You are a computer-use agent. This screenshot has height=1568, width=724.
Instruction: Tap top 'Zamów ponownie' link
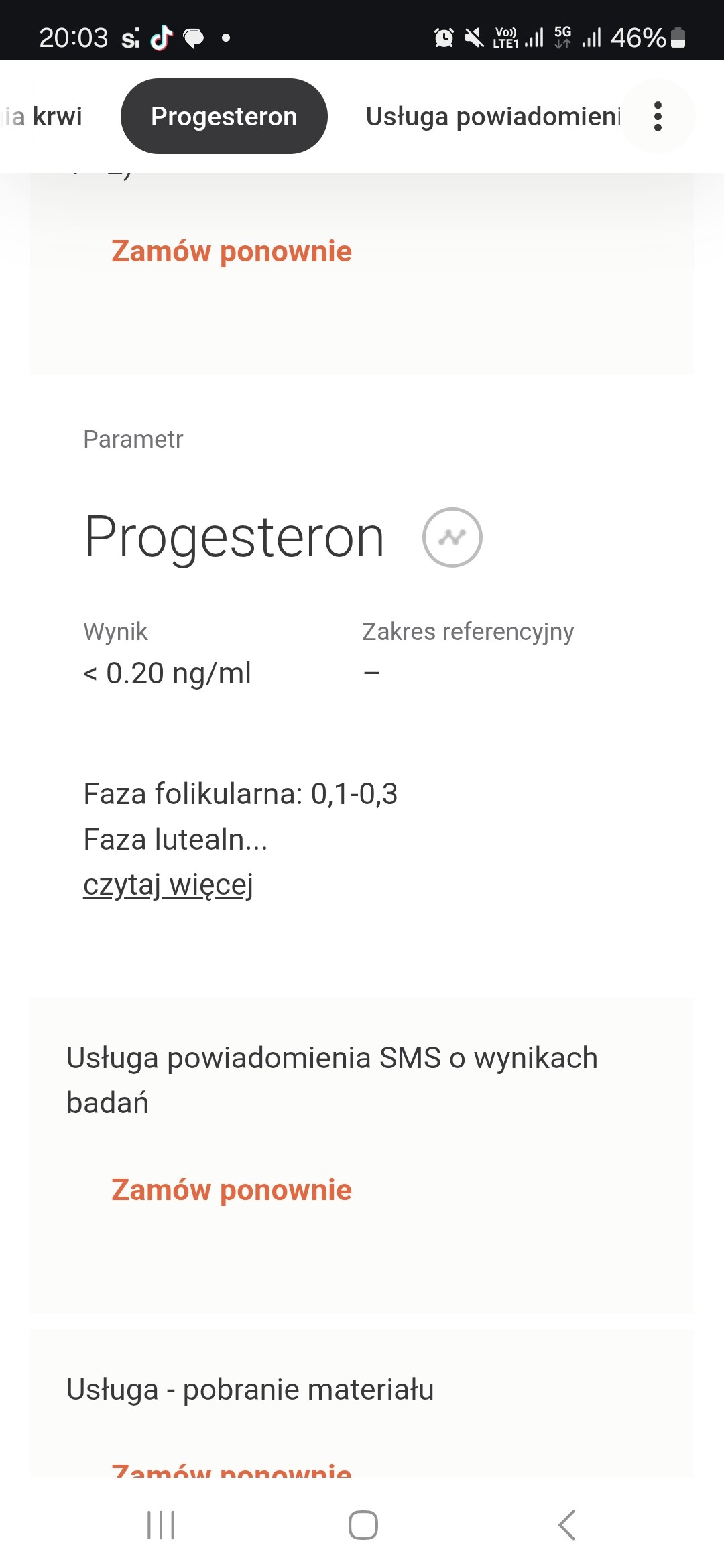coord(231,251)
